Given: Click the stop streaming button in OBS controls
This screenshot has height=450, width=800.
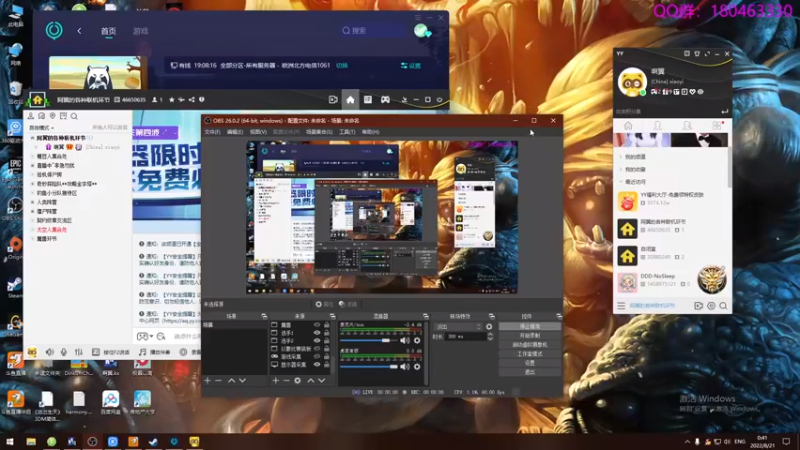Looking at the screenshot, I should point(530,326).
